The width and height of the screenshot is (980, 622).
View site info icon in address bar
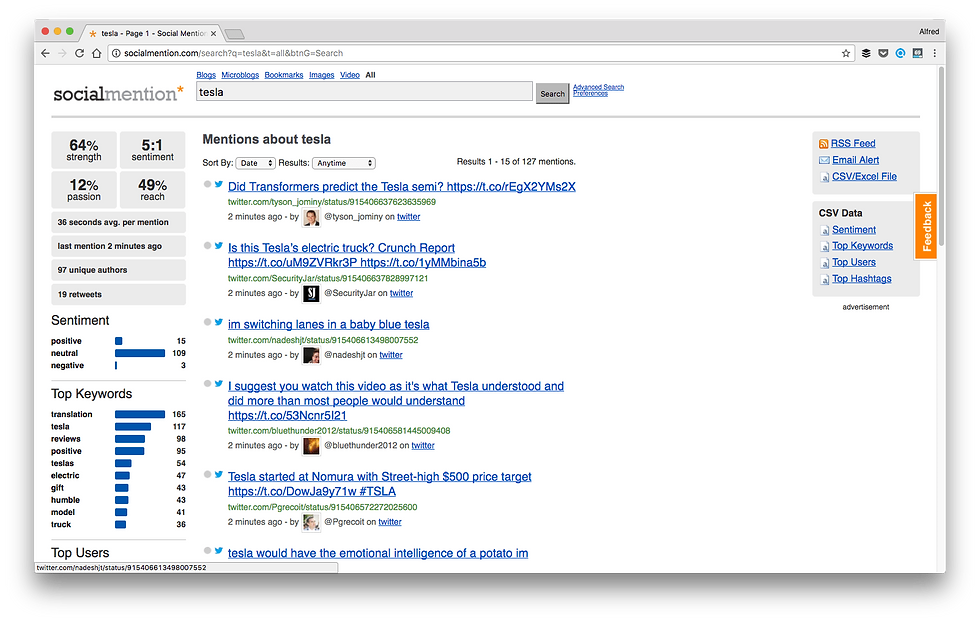[x=116, y=53]
